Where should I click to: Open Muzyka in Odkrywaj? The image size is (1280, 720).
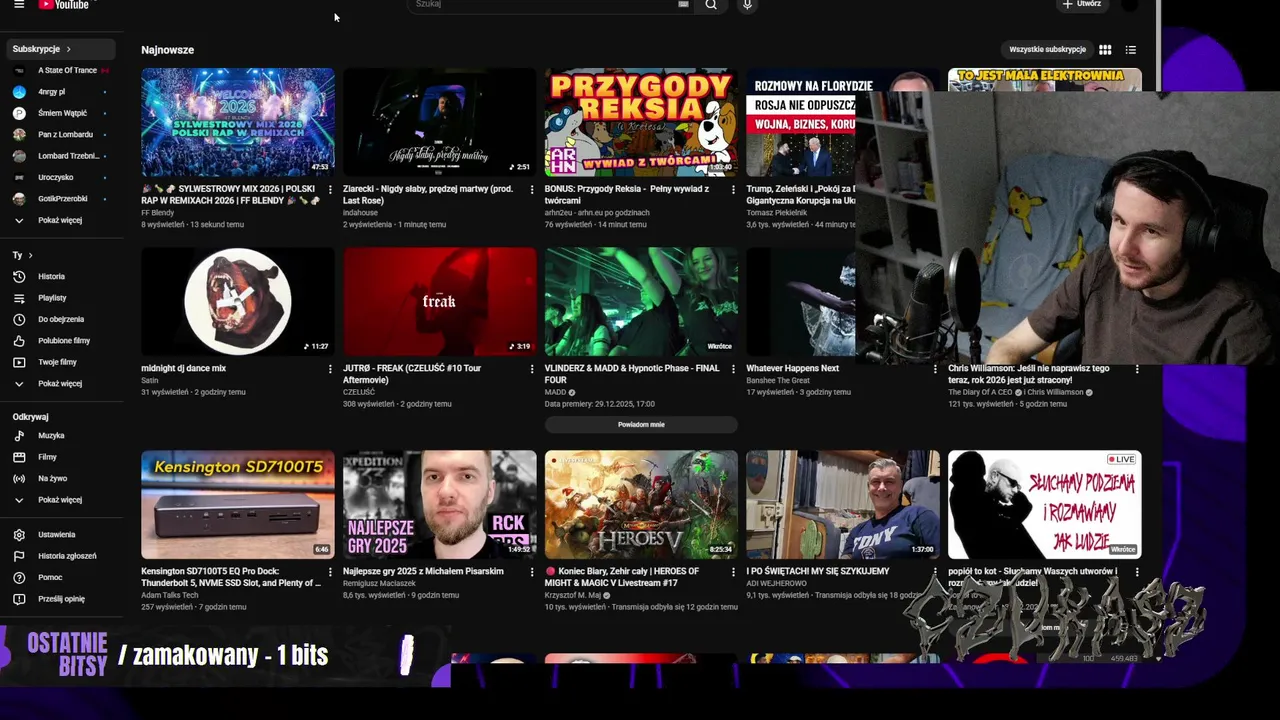(62, 436)
